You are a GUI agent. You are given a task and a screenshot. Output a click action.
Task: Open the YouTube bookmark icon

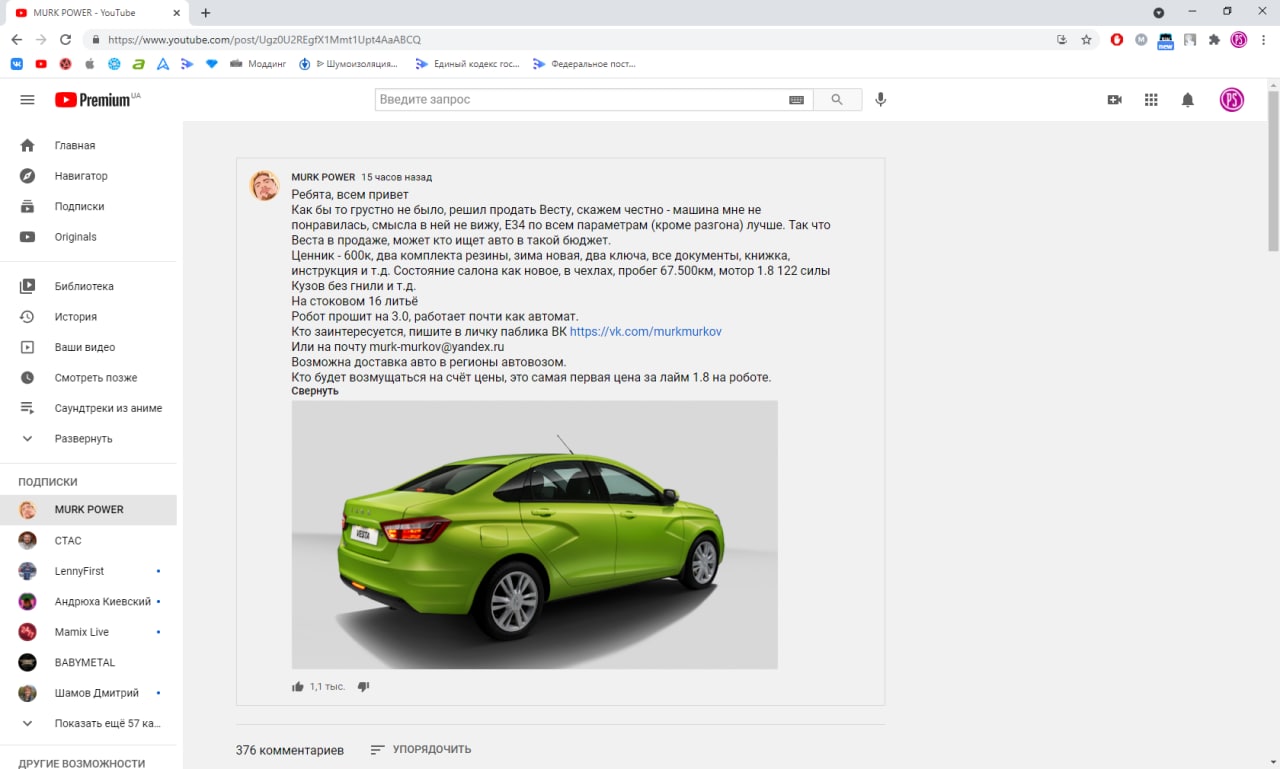tap(41, 64)
